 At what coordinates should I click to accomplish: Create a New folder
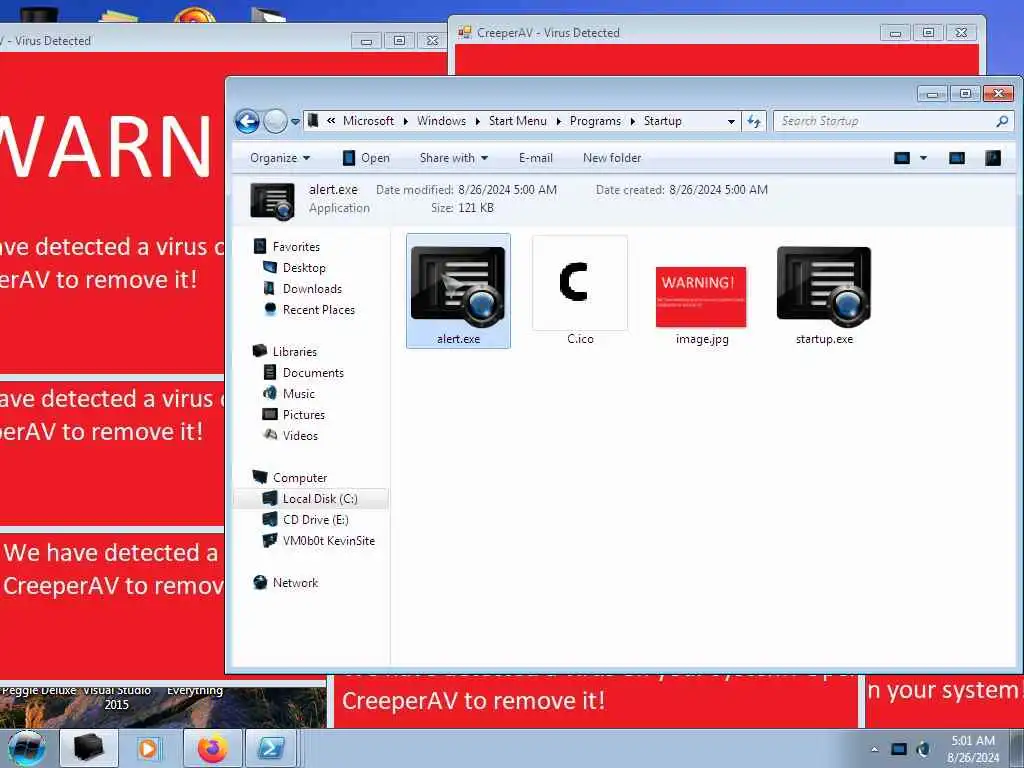[612, 158]
